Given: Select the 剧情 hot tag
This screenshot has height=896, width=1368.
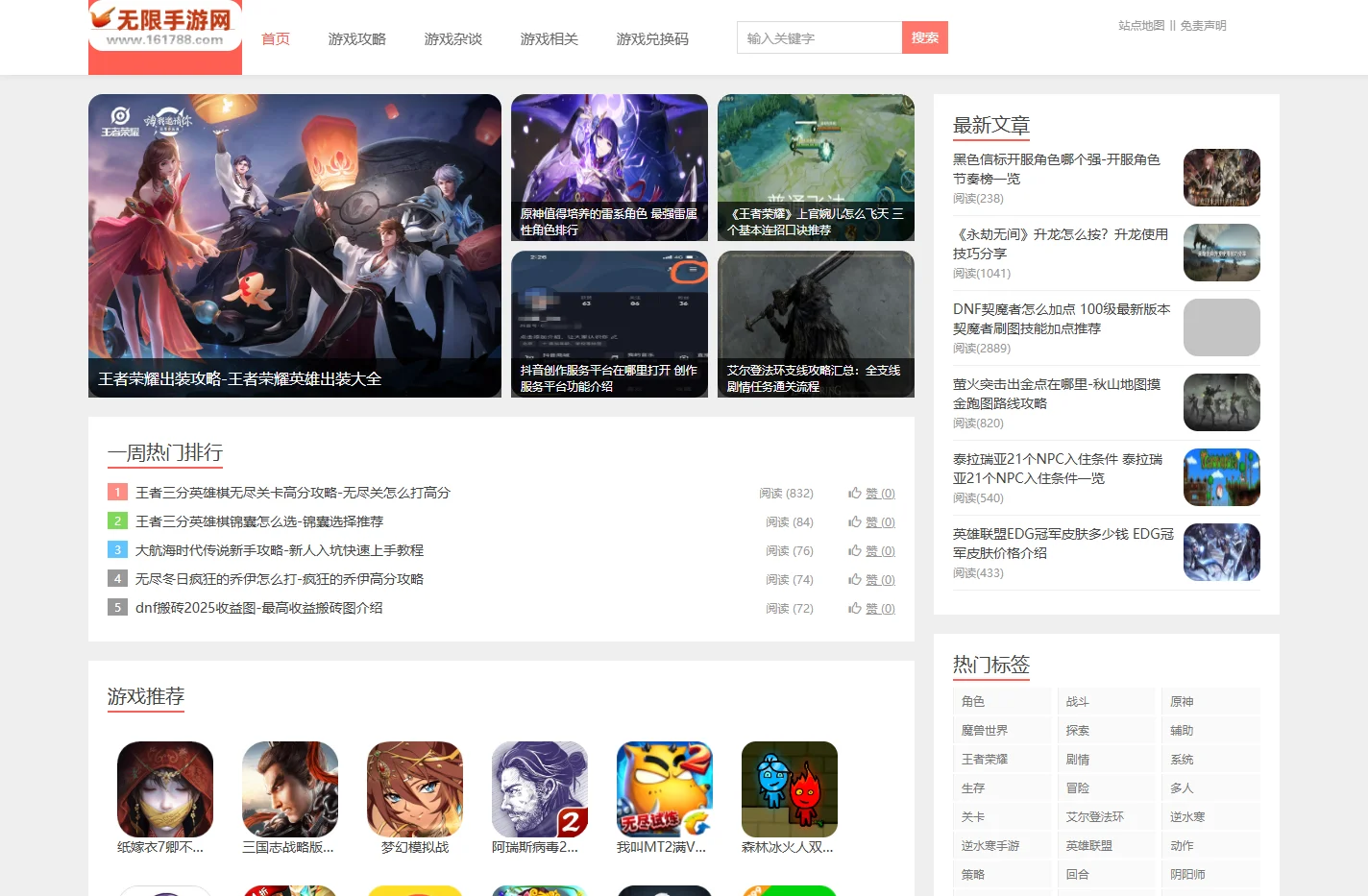Looking at the screenshot, I should pos(1107,760).
